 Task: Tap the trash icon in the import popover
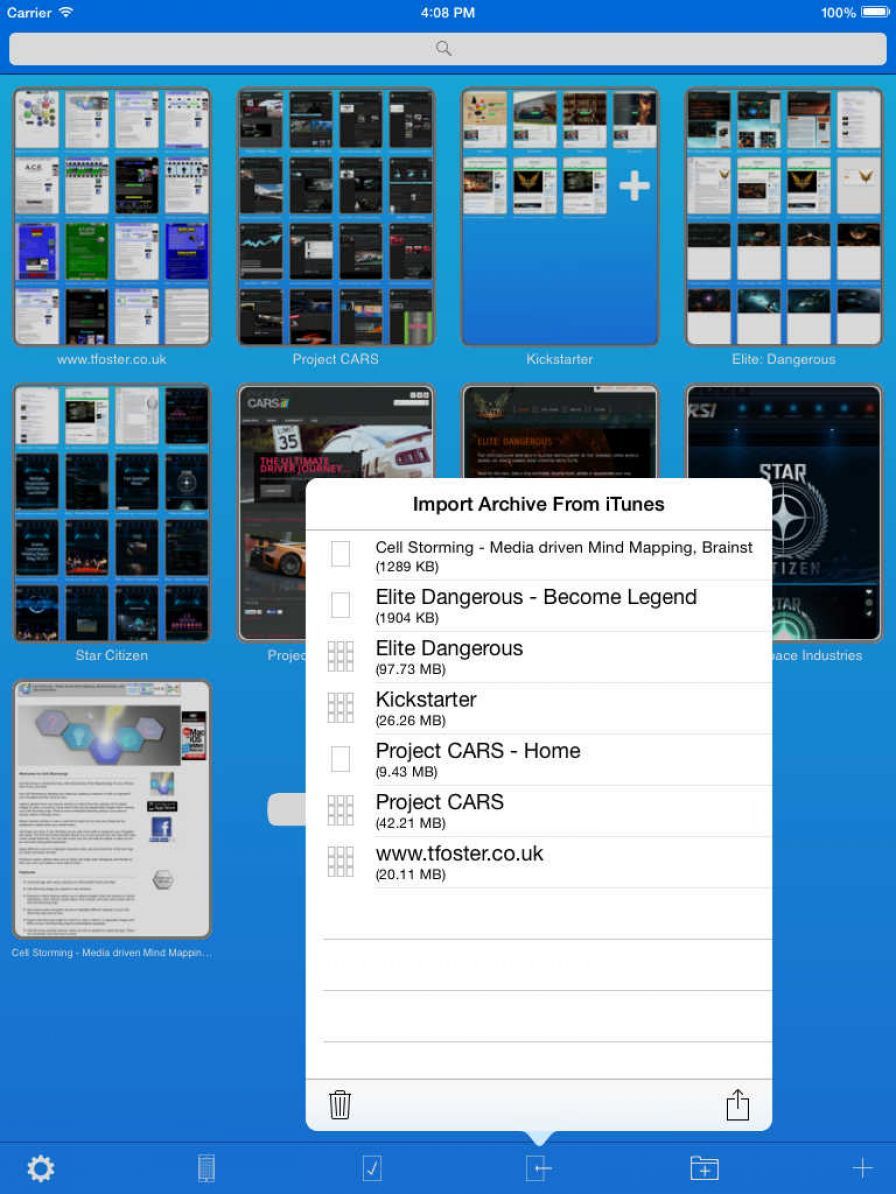click(340, 1105)
